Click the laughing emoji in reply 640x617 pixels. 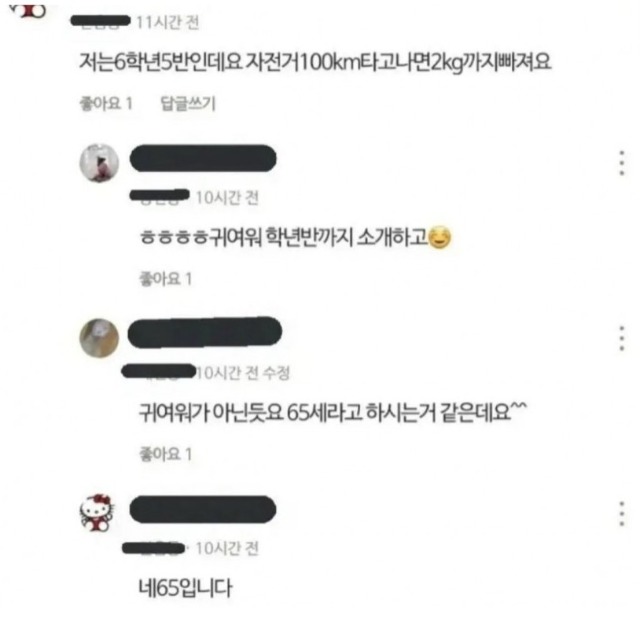(x=440, y=237)
